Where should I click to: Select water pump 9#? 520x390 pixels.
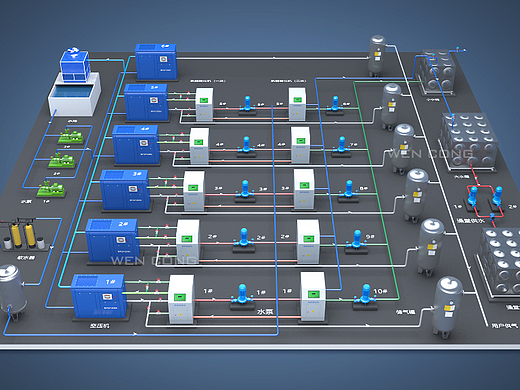tap(357, 241)
